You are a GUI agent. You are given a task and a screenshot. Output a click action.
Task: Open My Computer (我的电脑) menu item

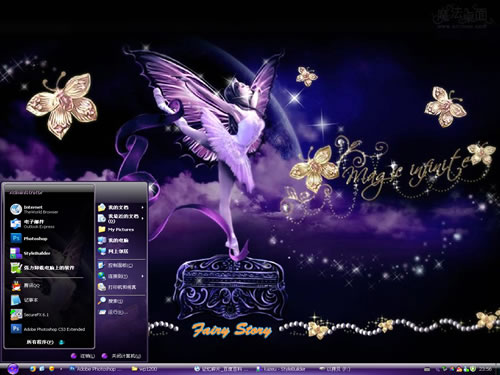[122, 240]
